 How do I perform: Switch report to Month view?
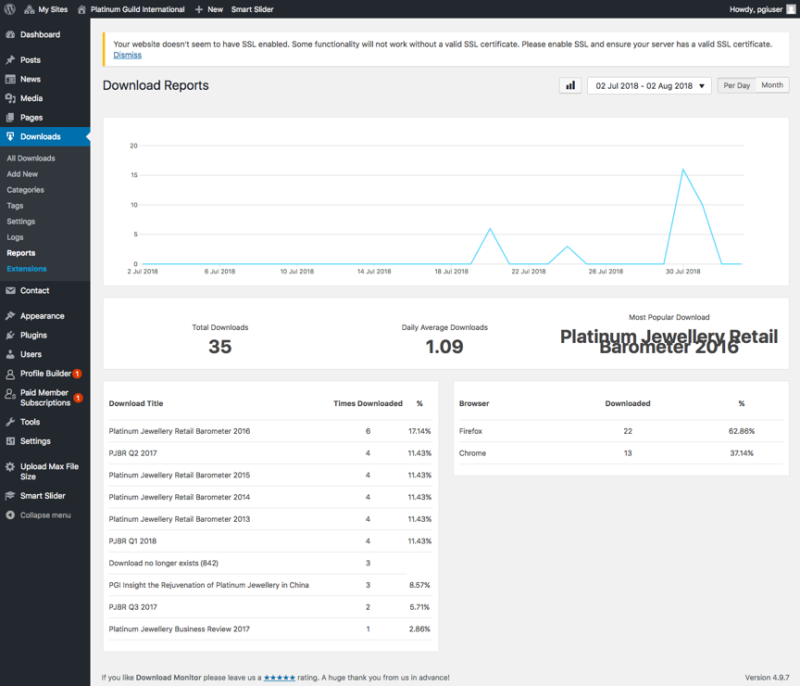[772, 86]
